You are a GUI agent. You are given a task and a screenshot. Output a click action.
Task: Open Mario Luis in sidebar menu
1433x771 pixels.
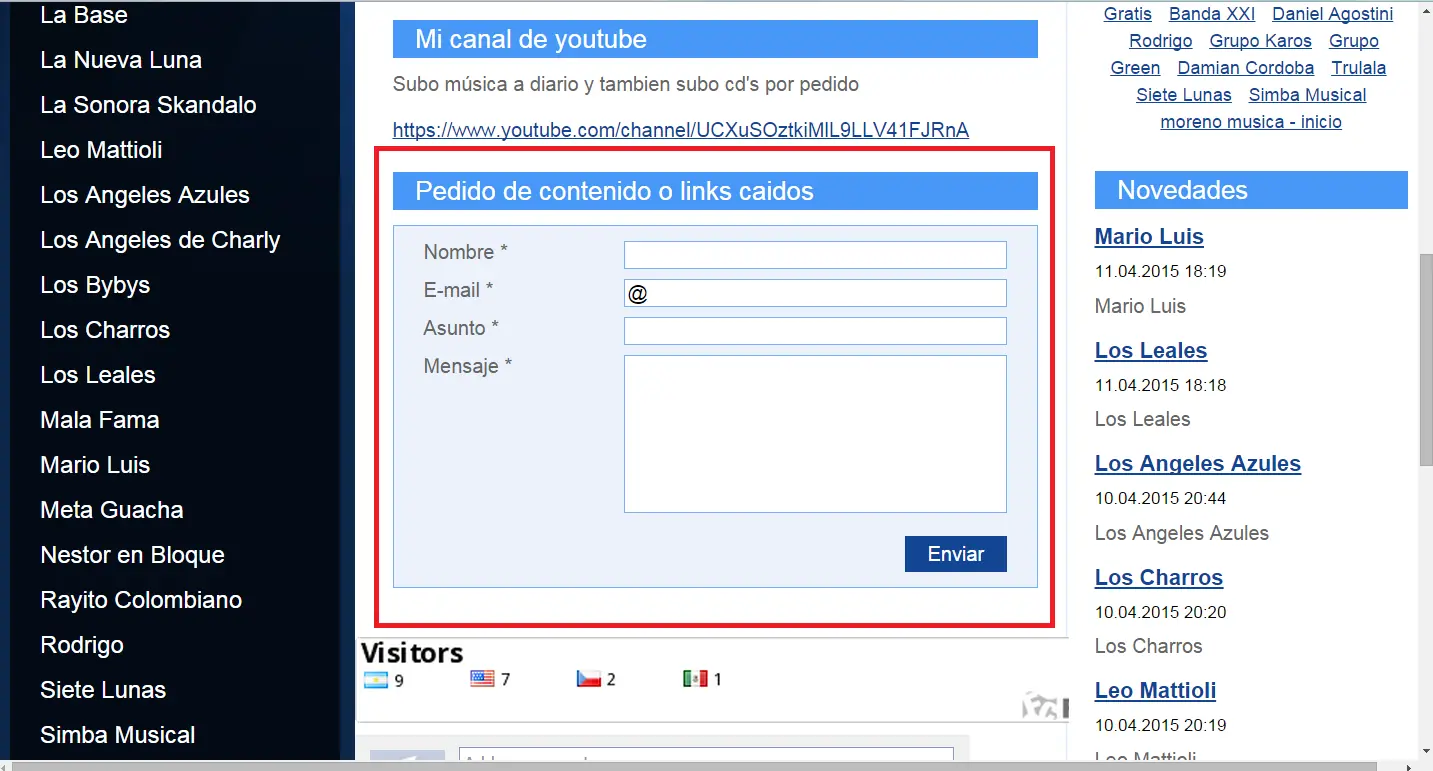click(95, 465)
